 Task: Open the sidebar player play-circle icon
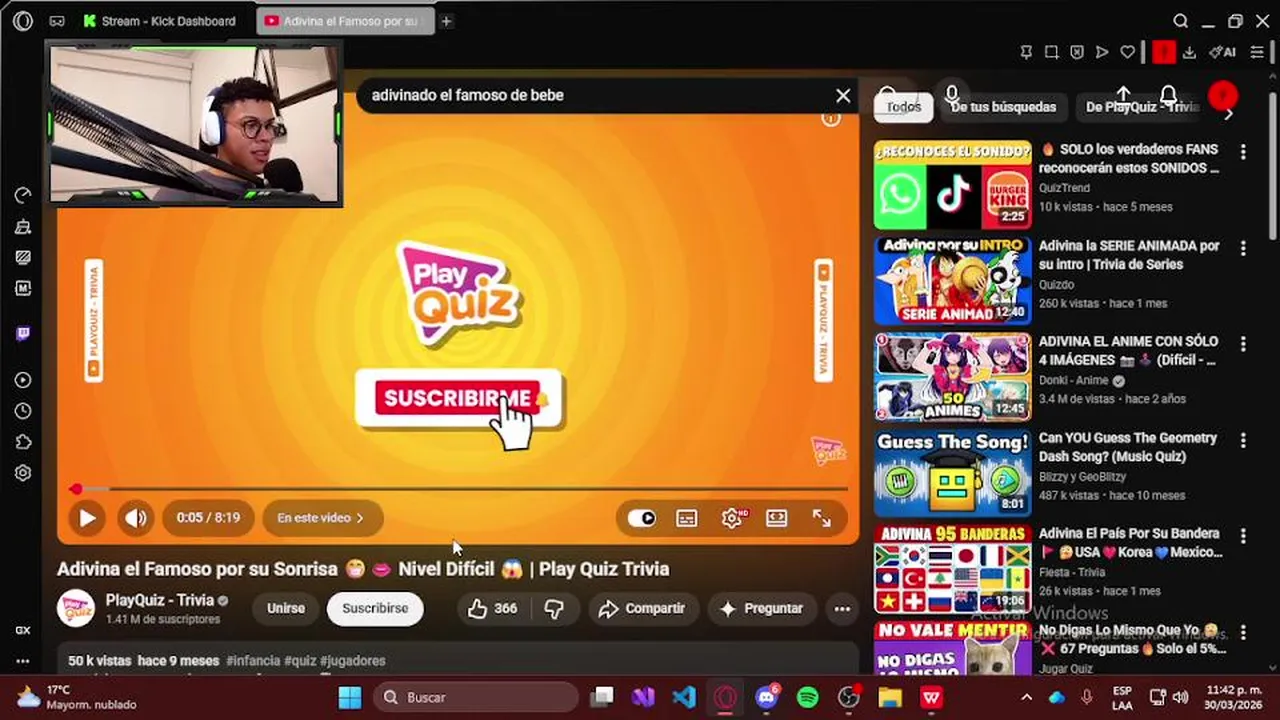(x=23, y=380)
